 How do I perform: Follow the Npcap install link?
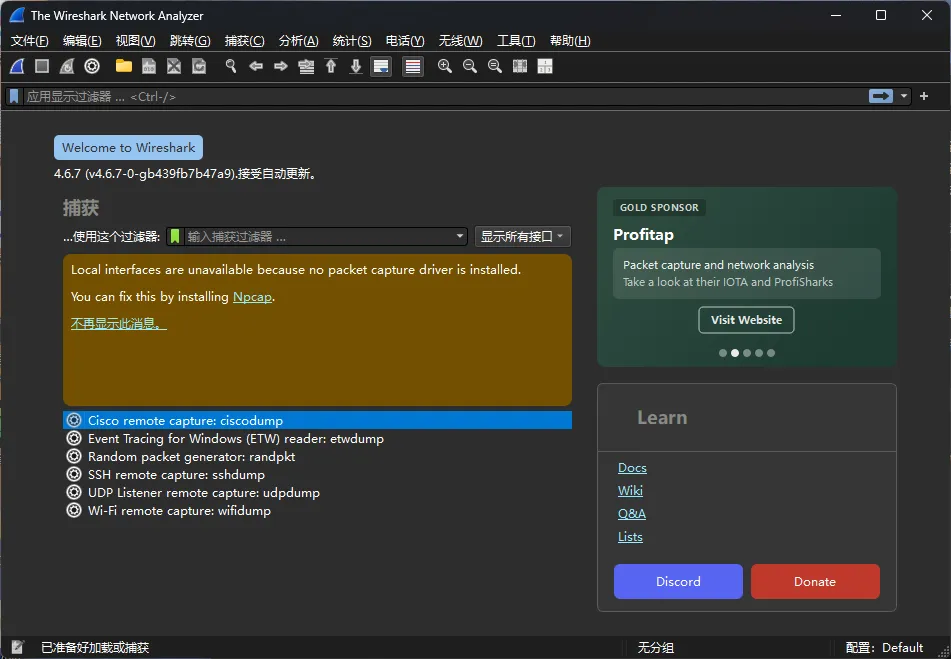point(252,296)
